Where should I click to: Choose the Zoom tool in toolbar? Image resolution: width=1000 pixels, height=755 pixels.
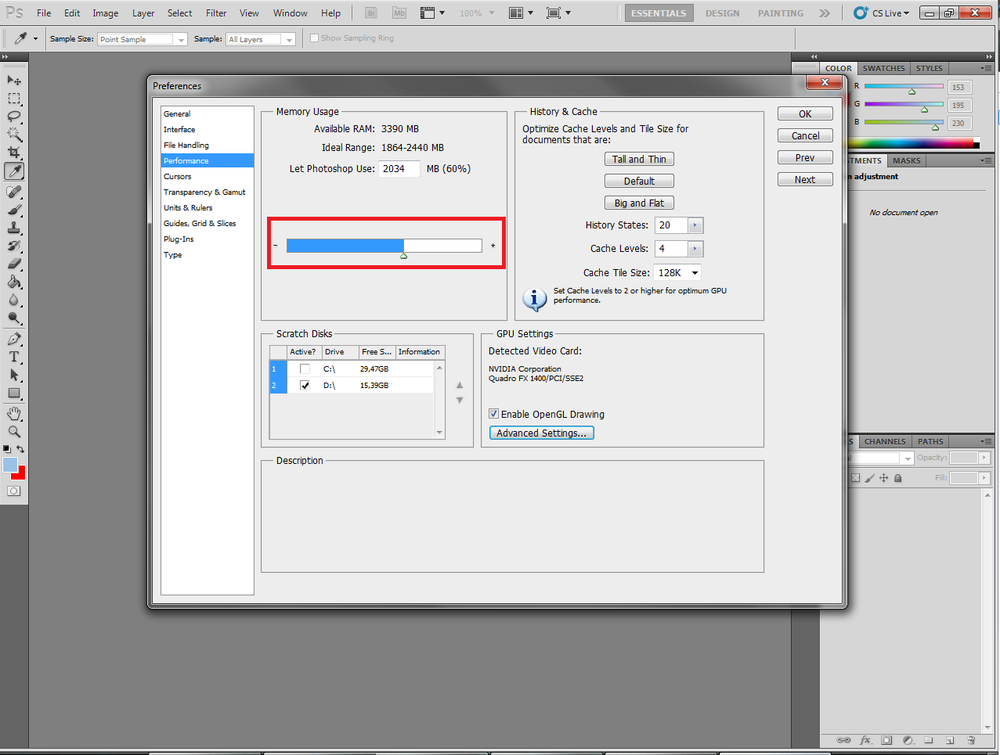[15, 431]
